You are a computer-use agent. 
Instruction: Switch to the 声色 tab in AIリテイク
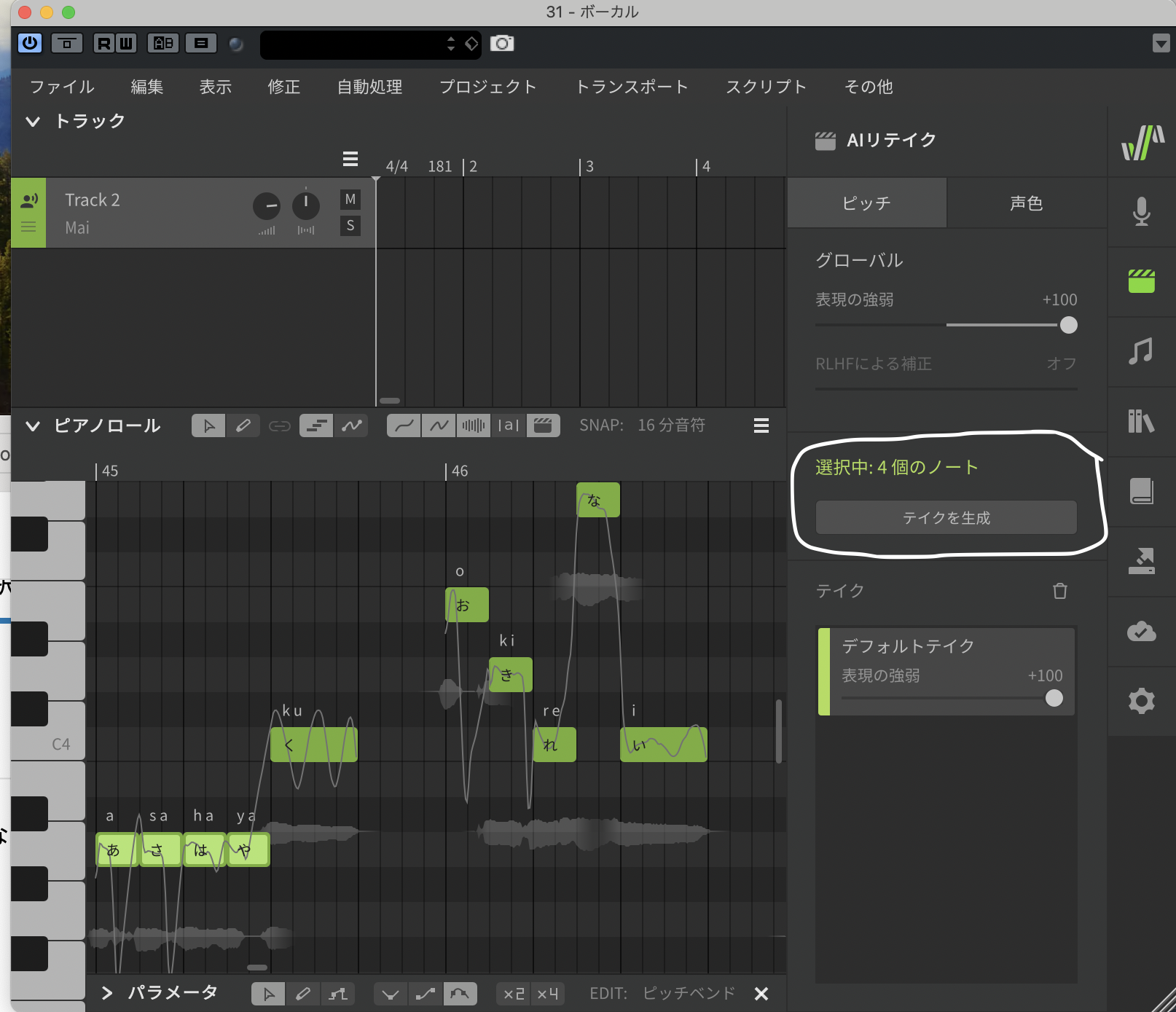click(x=1026, y=203)
